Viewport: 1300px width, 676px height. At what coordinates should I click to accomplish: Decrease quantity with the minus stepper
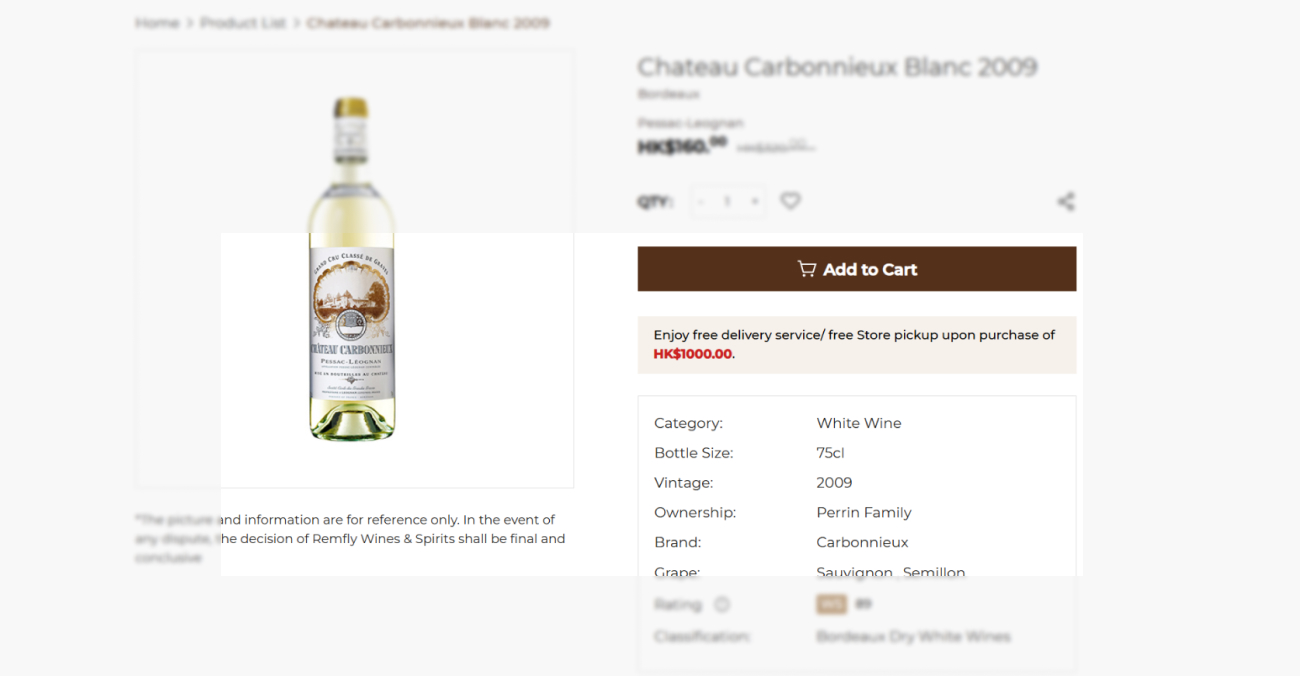701,201
